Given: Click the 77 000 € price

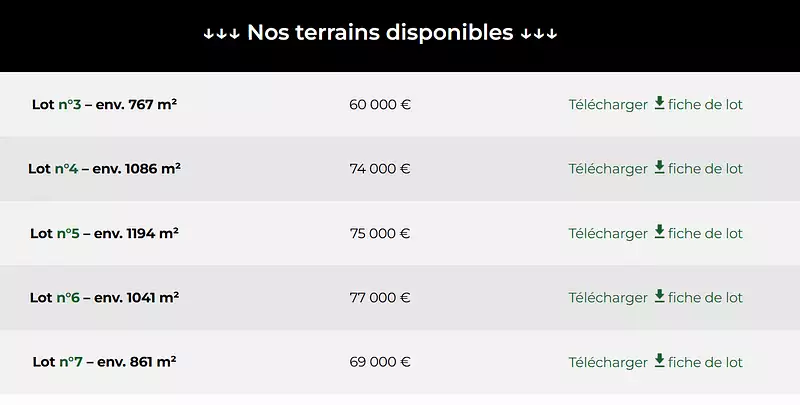Looking at the screenshot, I should click(380, 298).
